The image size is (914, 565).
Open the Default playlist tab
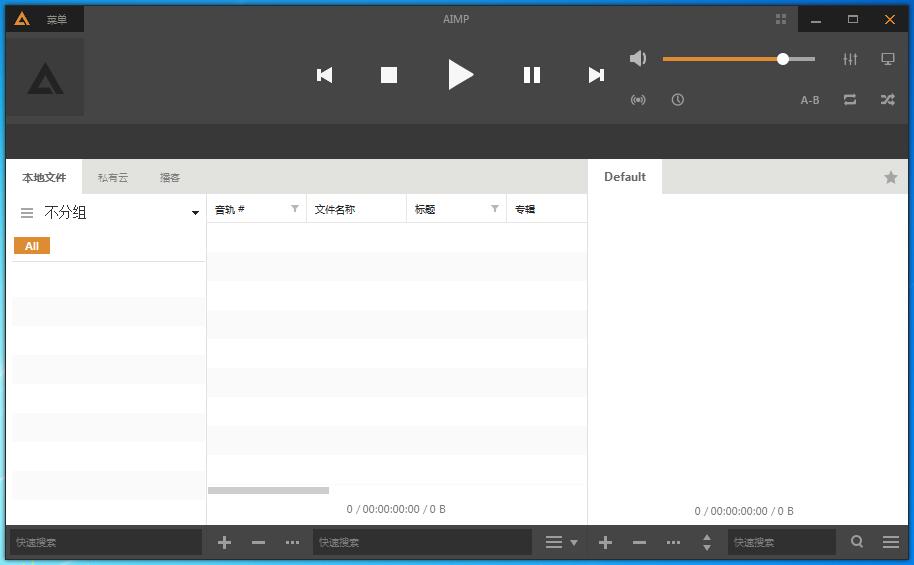(625, 177)
